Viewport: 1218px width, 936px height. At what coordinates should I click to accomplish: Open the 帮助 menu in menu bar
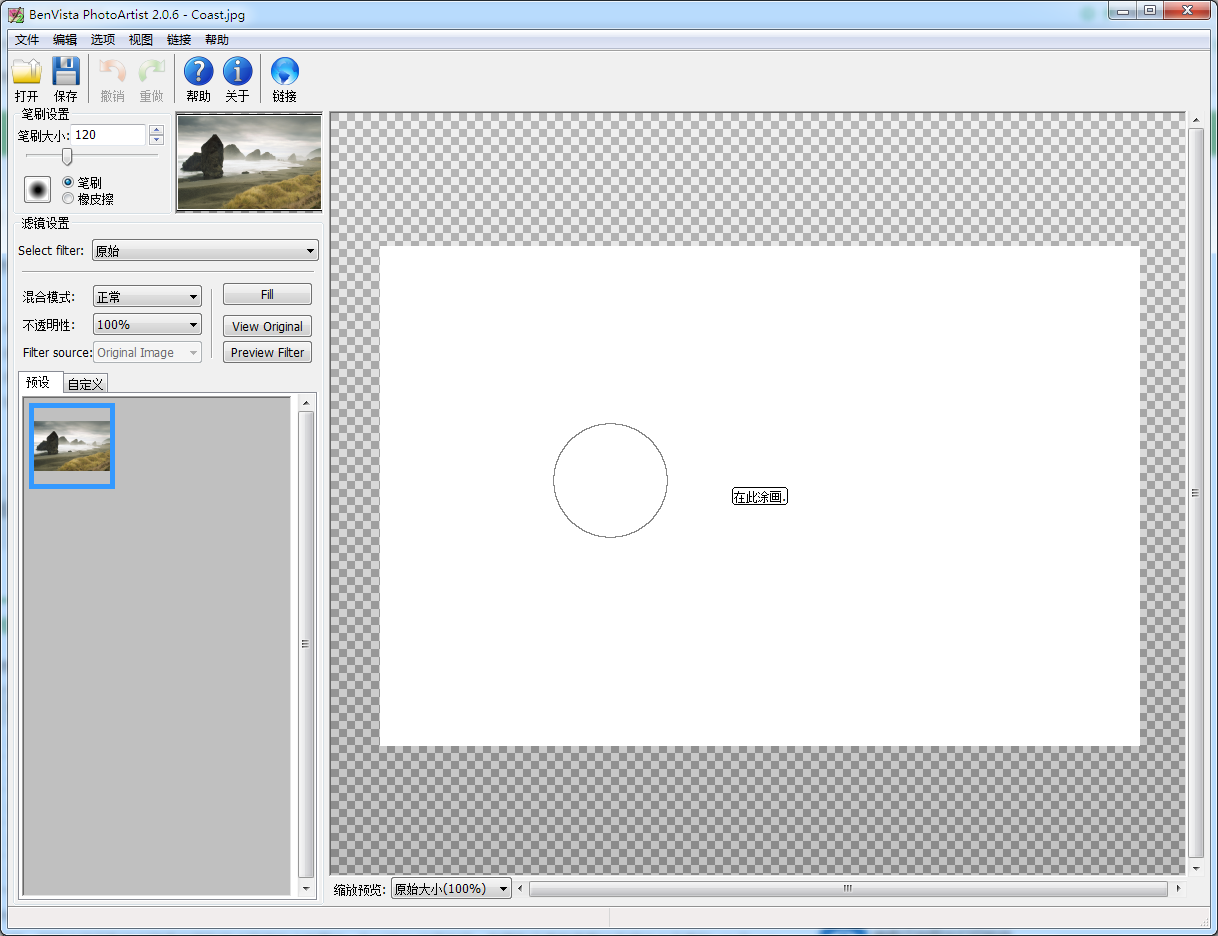click(x=217, y=40)
